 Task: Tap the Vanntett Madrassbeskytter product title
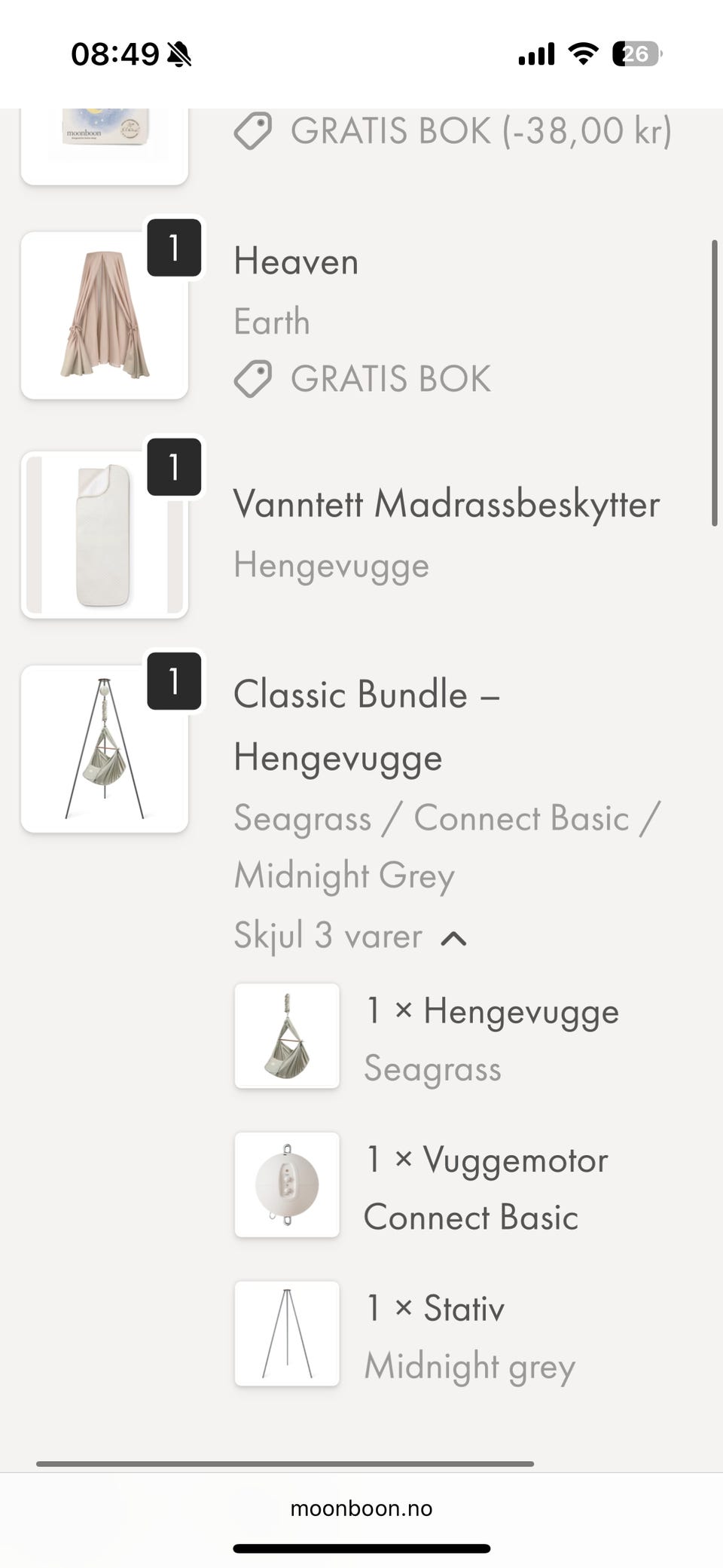click(x=446, y=504)
